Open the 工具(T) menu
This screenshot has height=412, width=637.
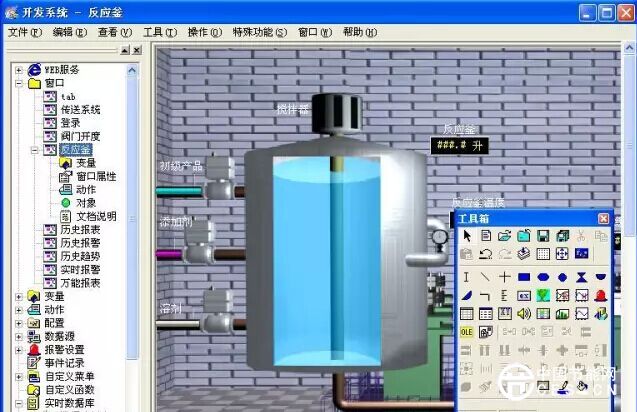[160, 32]
